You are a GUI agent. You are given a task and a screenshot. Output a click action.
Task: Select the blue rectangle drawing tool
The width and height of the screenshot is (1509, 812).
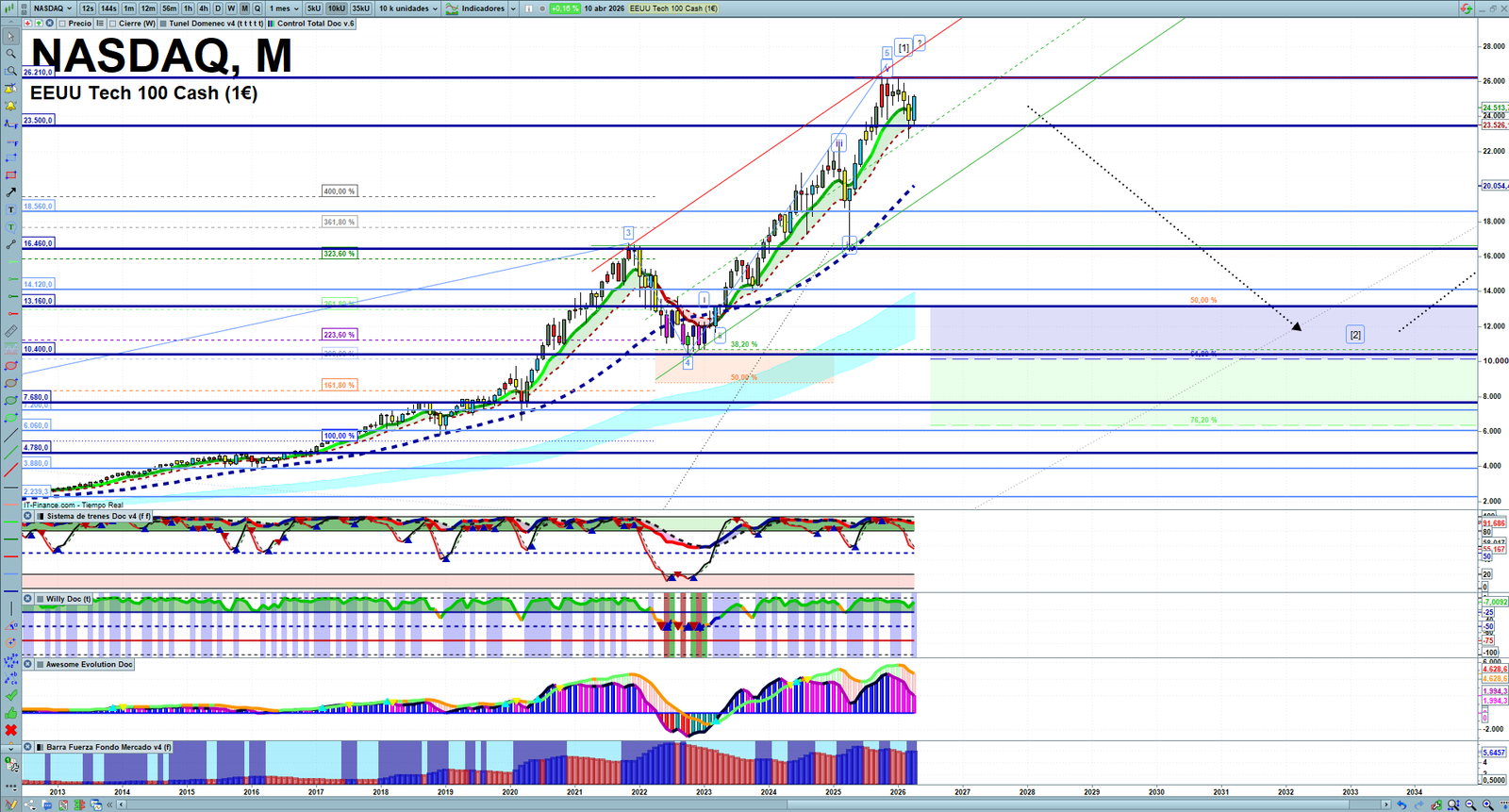[x=10, y=157]
